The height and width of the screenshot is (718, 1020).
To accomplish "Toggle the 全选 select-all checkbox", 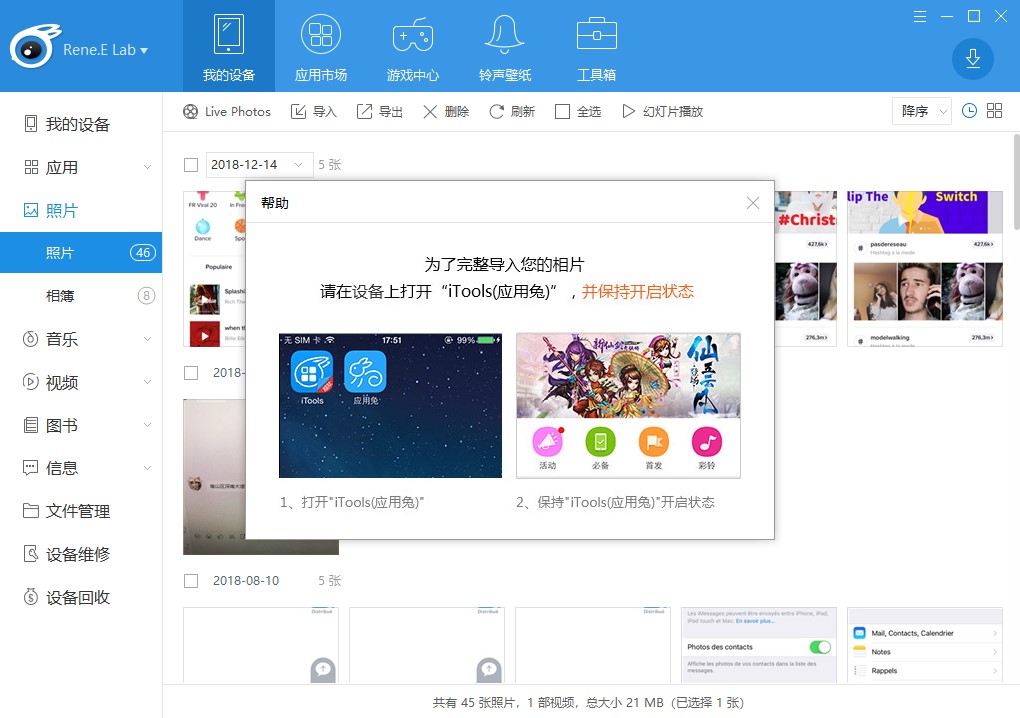I will (x=563, y=111).
